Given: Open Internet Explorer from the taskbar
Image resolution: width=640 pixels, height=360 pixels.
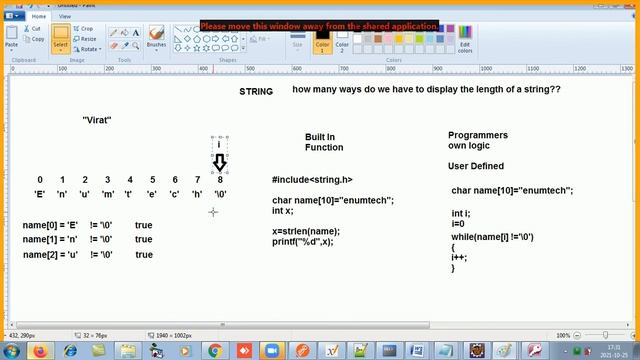Looking at the screenshot, I should pos(70,351).
